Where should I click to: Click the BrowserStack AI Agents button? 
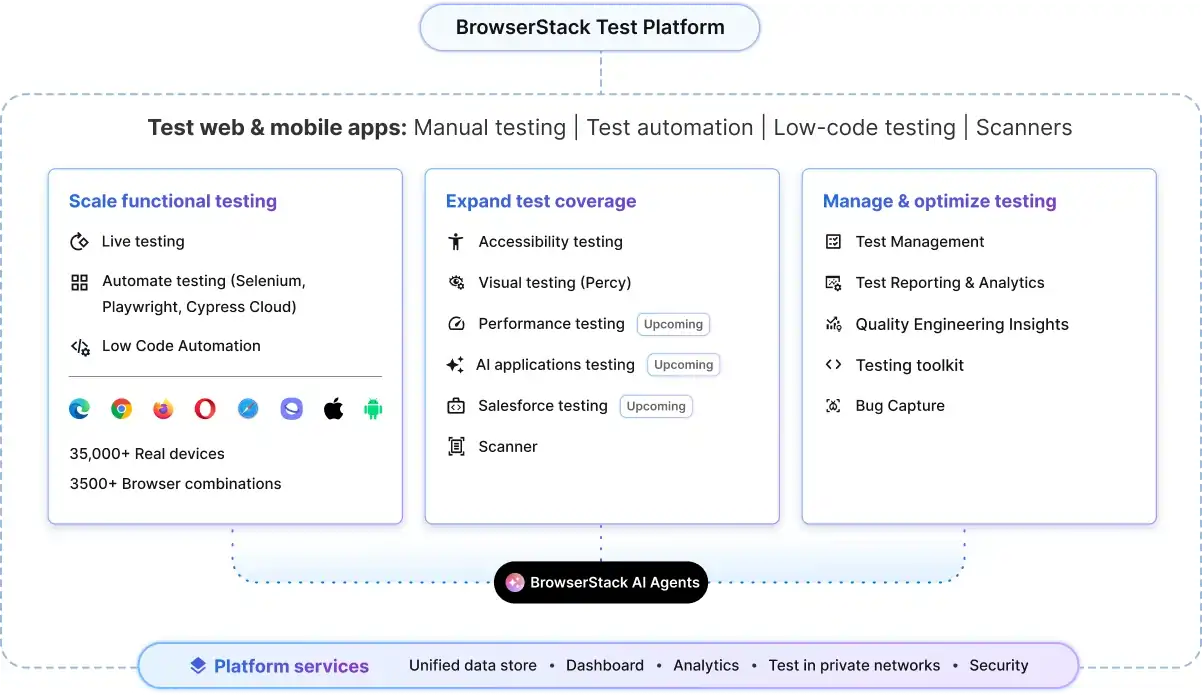pos(601,582)
